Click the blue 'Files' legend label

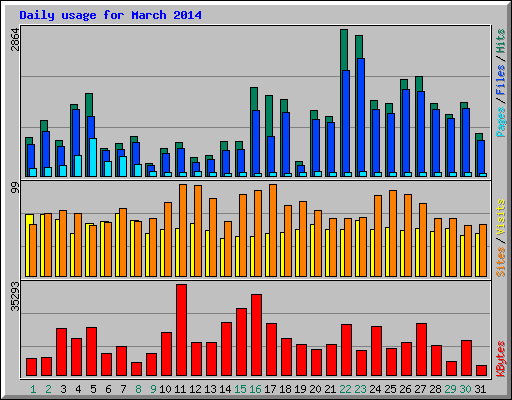[501, 80]
